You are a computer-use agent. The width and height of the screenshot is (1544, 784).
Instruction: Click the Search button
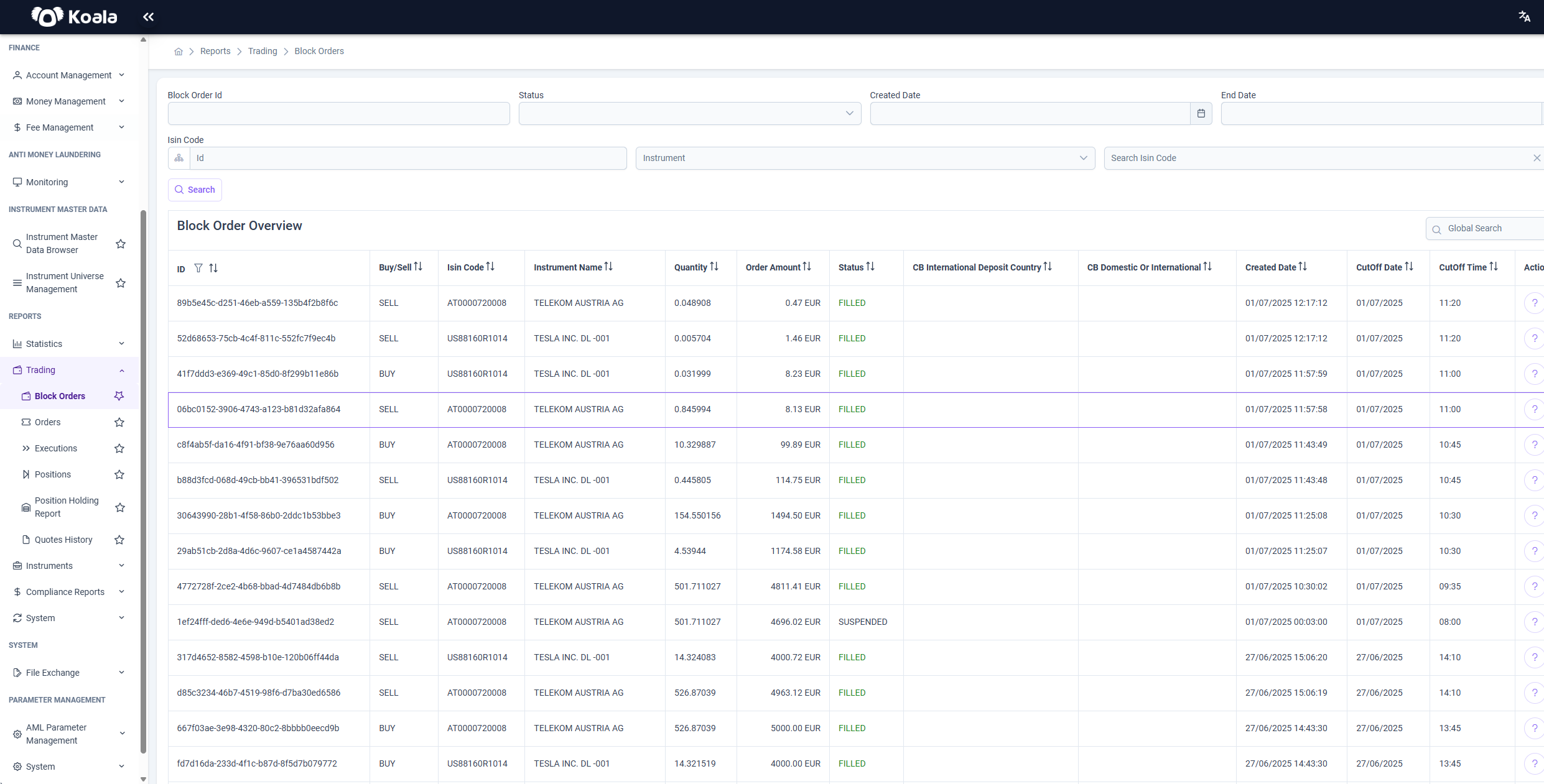click(195, 190)
